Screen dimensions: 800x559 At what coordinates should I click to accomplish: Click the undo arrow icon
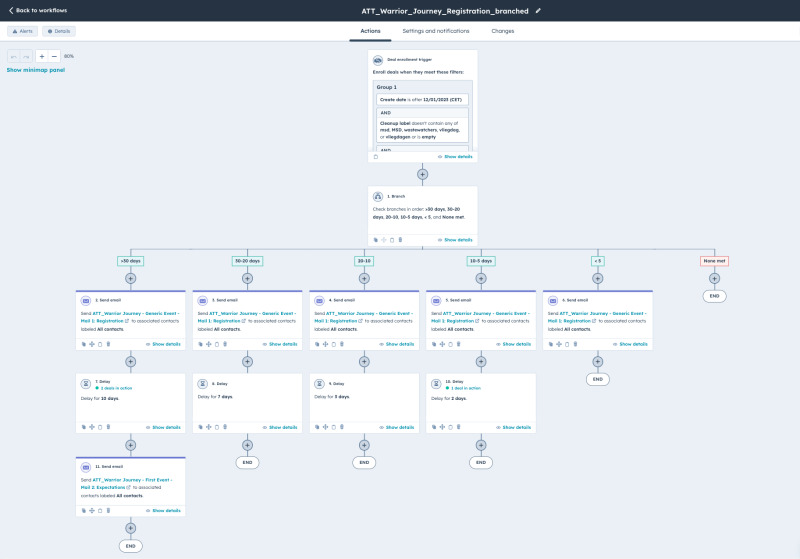pyautogui.click(x=14, y=56)
